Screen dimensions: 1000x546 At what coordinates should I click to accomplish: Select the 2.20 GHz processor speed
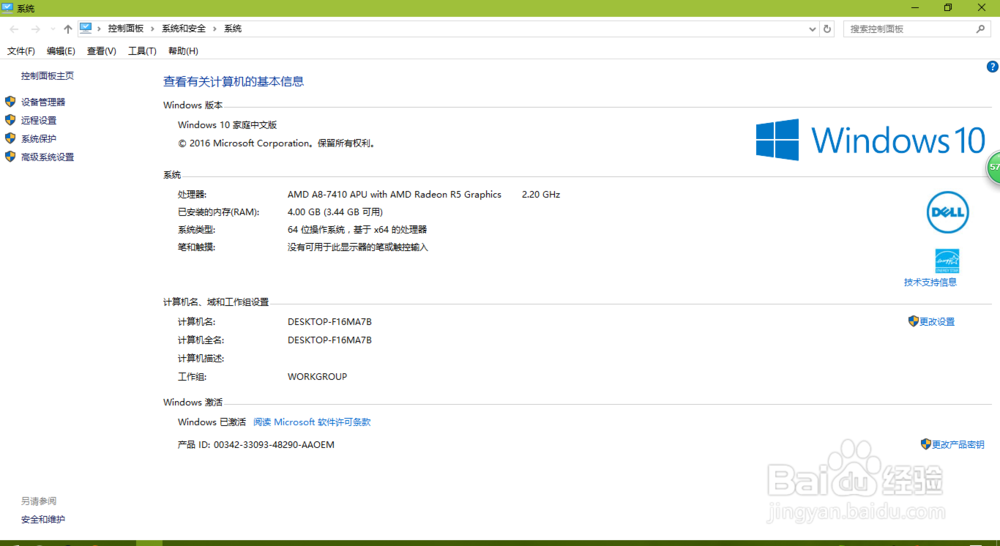pyautogui.click(x=541, y=195)
